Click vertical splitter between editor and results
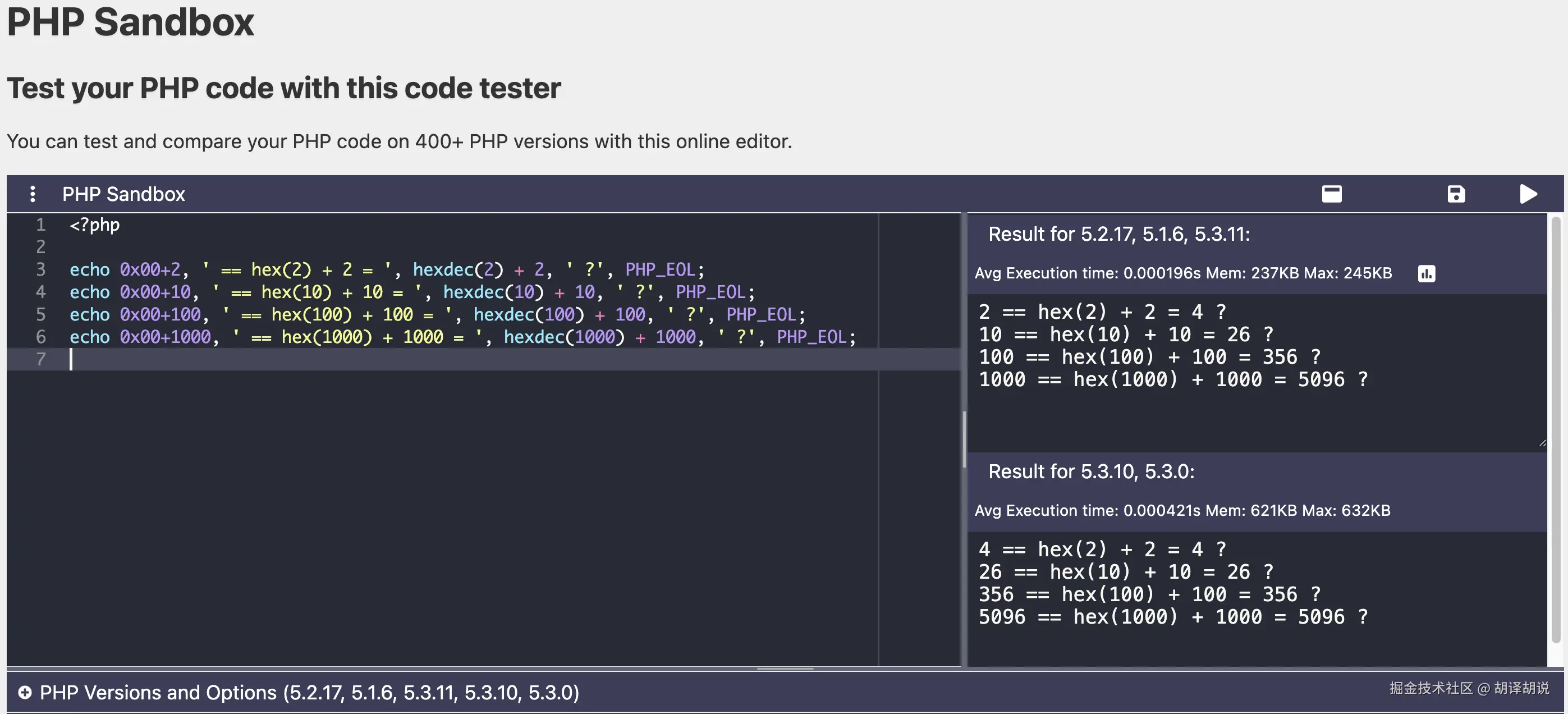The height and width of the screenshot is (714, 1568). (x=964, y=438)
